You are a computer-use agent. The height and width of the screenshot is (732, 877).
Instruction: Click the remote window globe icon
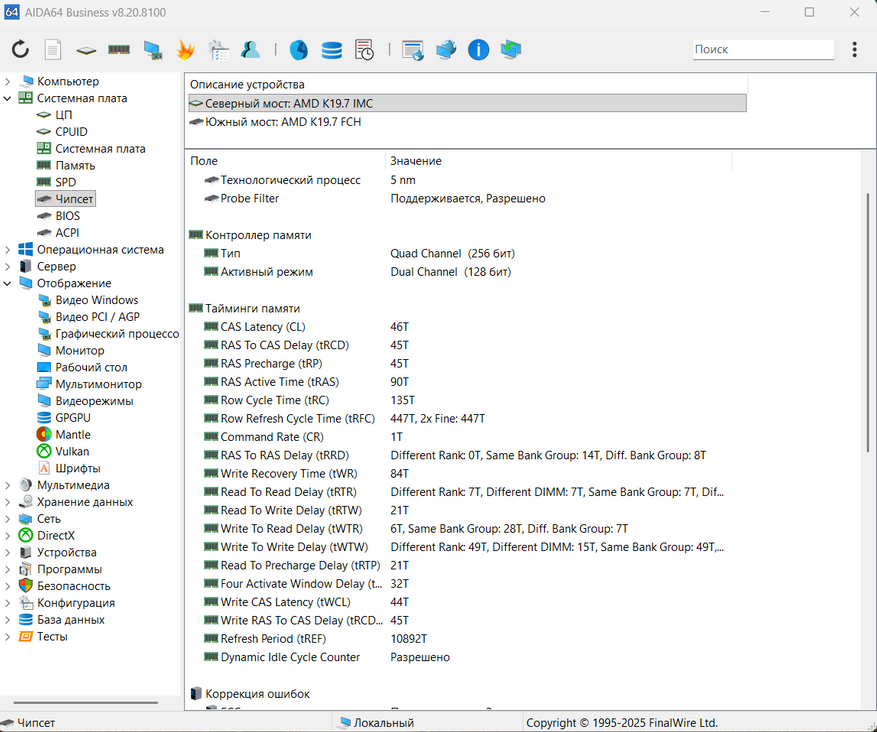pos(413,50)
